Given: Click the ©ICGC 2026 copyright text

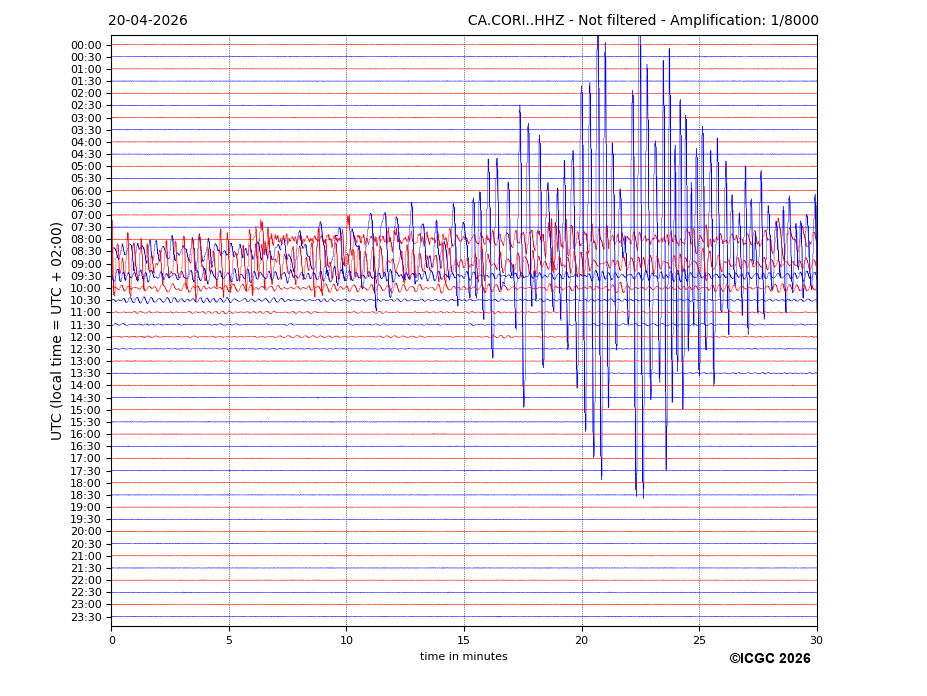Looking at the screenshot, I should tap(769, 659).
